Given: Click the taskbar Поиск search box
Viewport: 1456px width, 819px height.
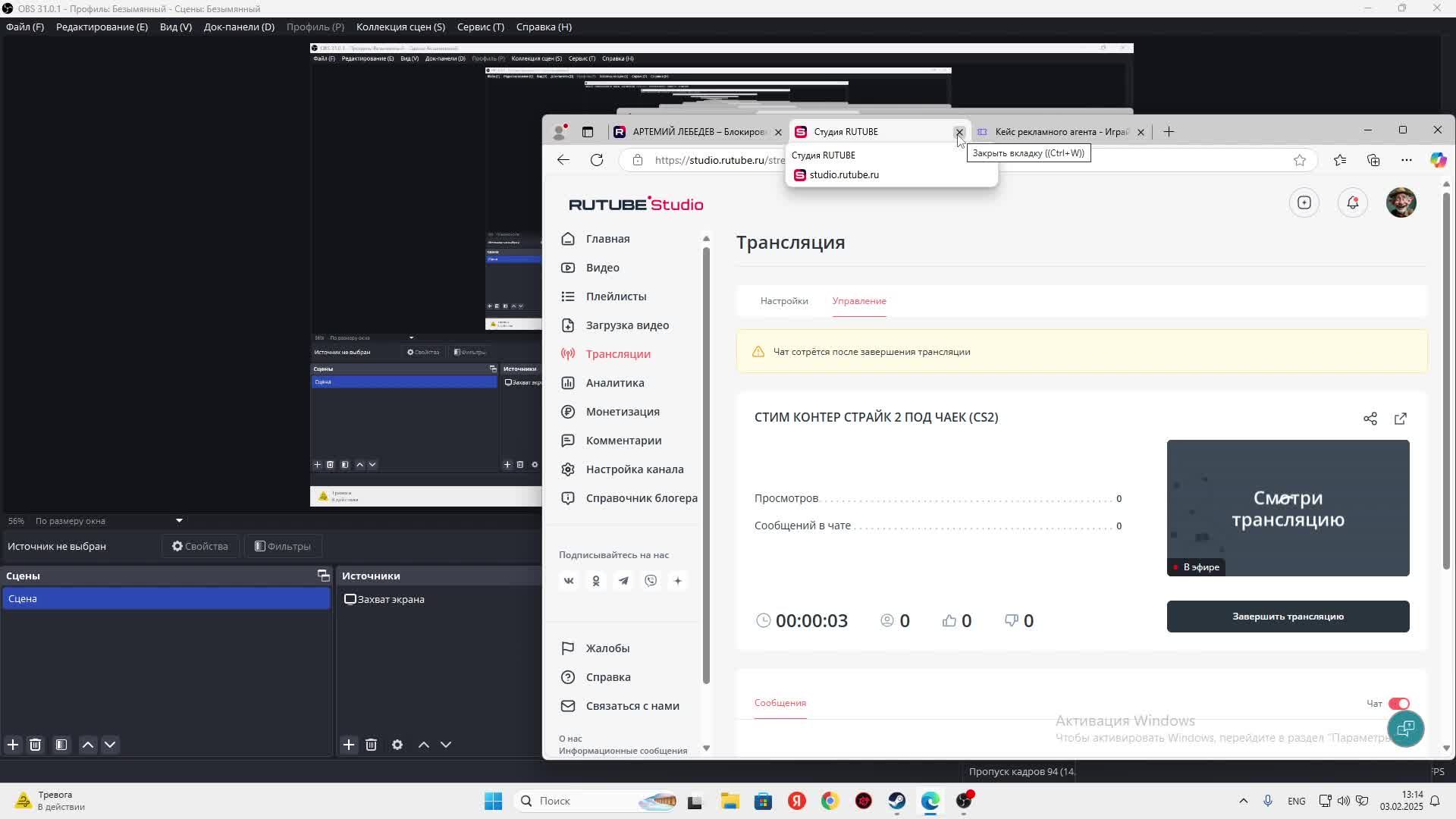Looking at the screenshot, I should 595,801.
